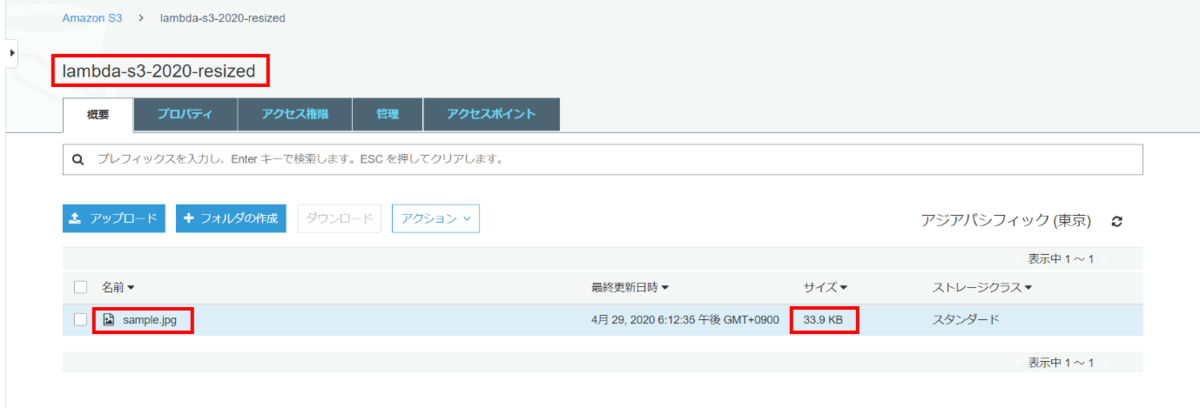Open the 管理 tab
Screen dimensions: 1200x408
point(387,114)
